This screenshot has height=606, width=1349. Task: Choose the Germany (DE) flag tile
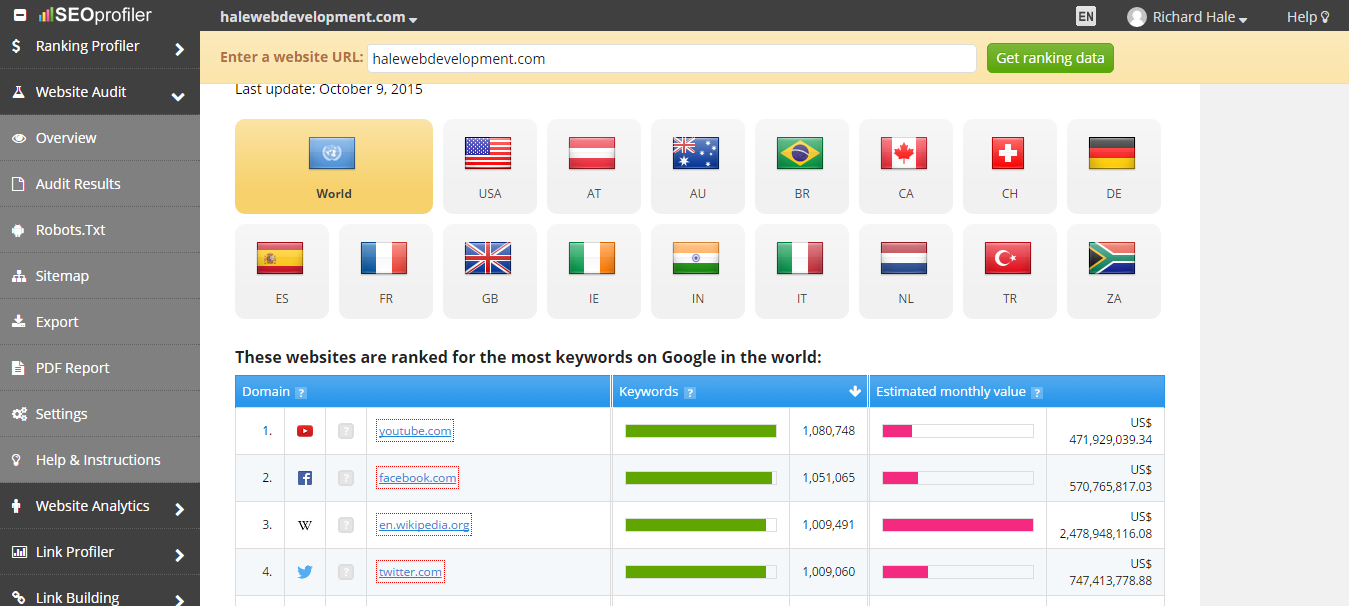pyautogui.click(x=1113, y=166)
